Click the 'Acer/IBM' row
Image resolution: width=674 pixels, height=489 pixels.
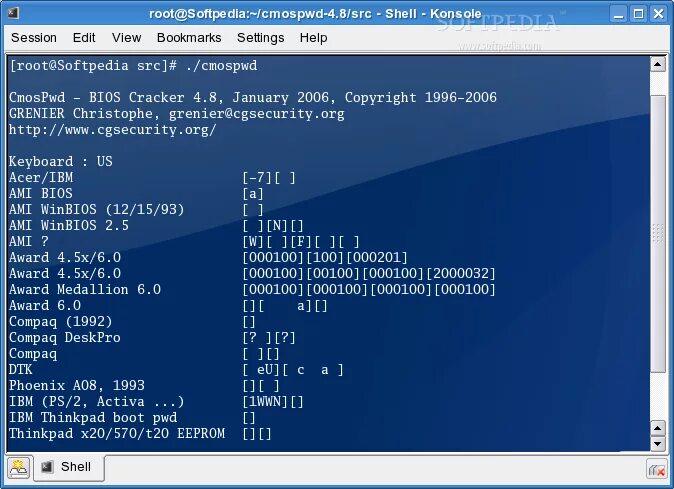[152, 177]
